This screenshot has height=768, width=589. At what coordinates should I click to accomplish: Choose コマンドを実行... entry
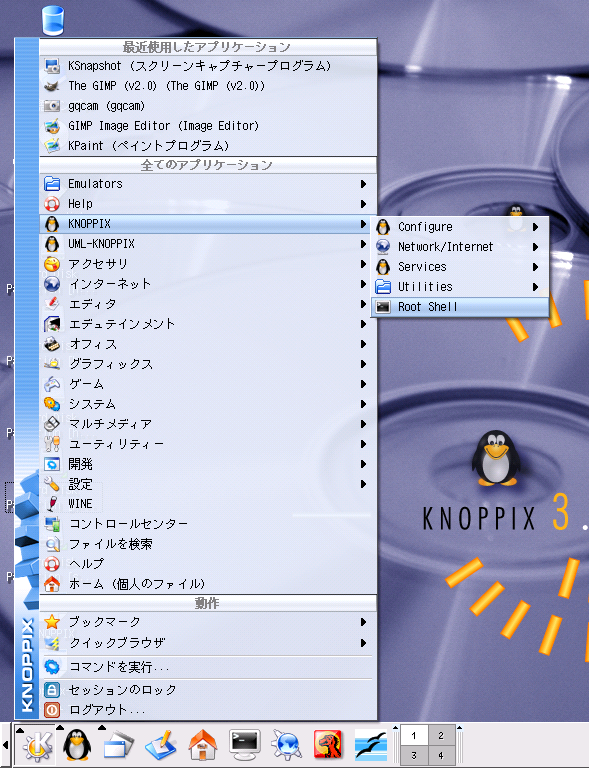[x=208, y=667]
